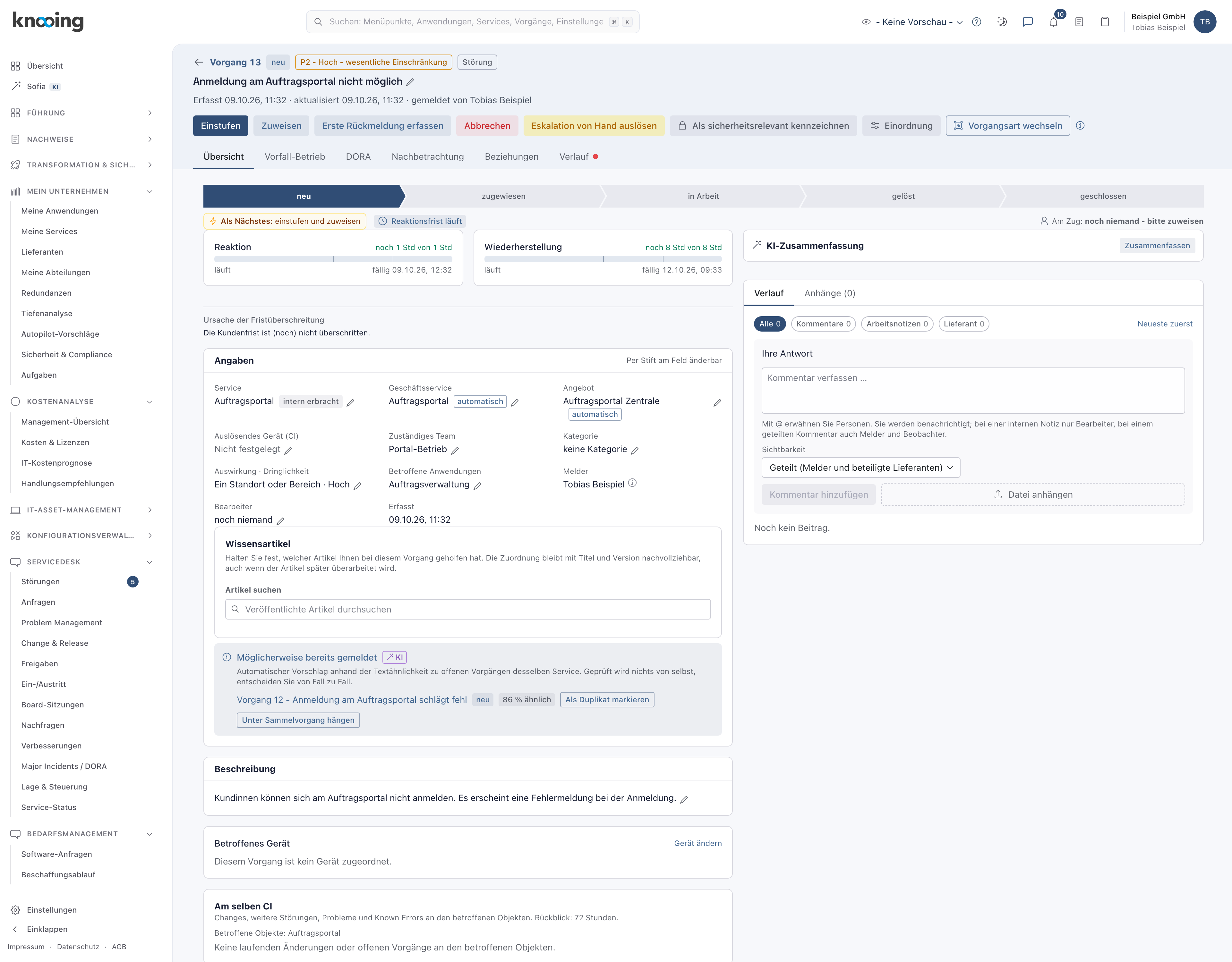Click the info icon next to Tobias Beispiel
Screen dimensions: 1232x962
(632, 483)
